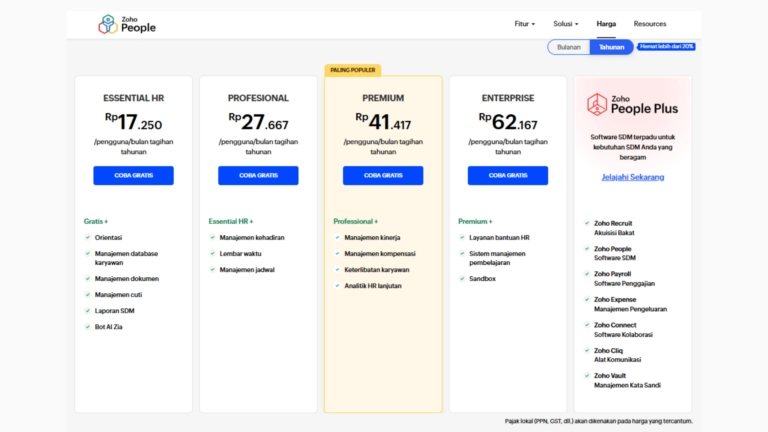This screenshot has height=432, width=768.
Task: Click Coba Gratis under Profesional plan
Action: click(x=258, y=175)
